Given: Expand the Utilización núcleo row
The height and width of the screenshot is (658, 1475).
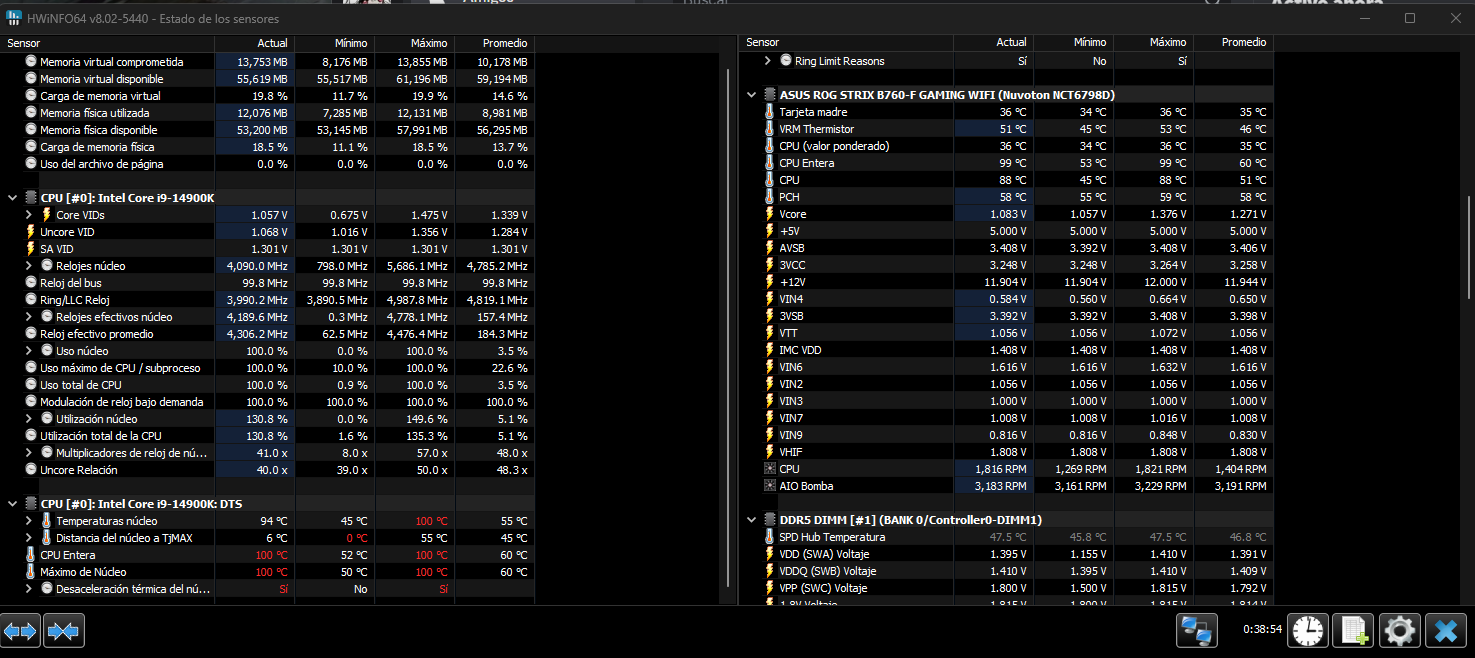Looking at the screenshot, I should 29,419.
